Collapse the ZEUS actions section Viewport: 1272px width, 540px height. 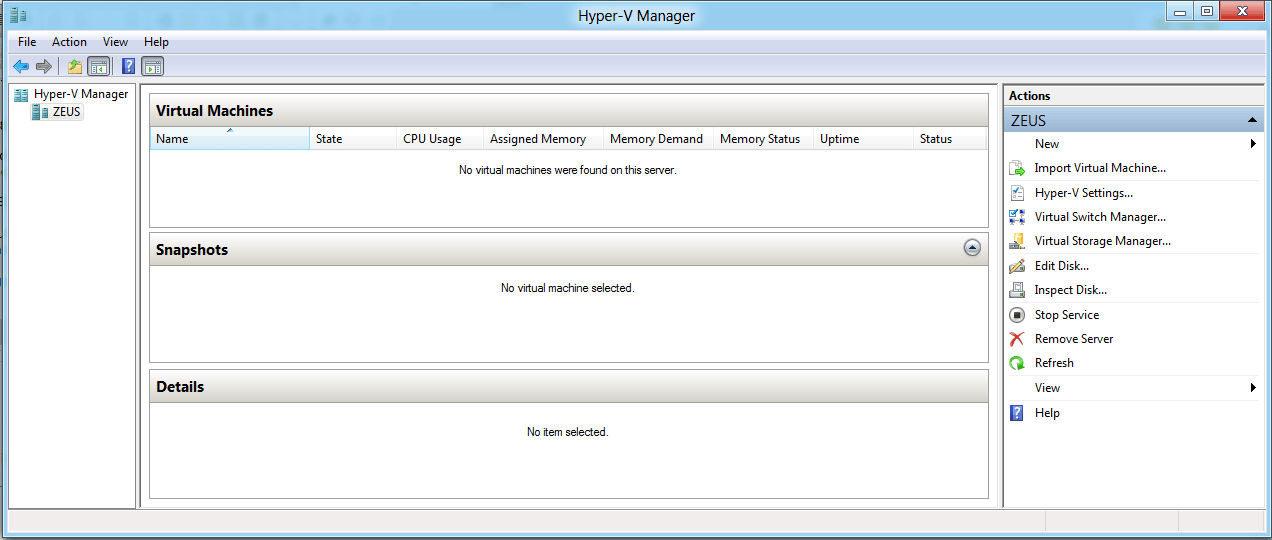1252,120
